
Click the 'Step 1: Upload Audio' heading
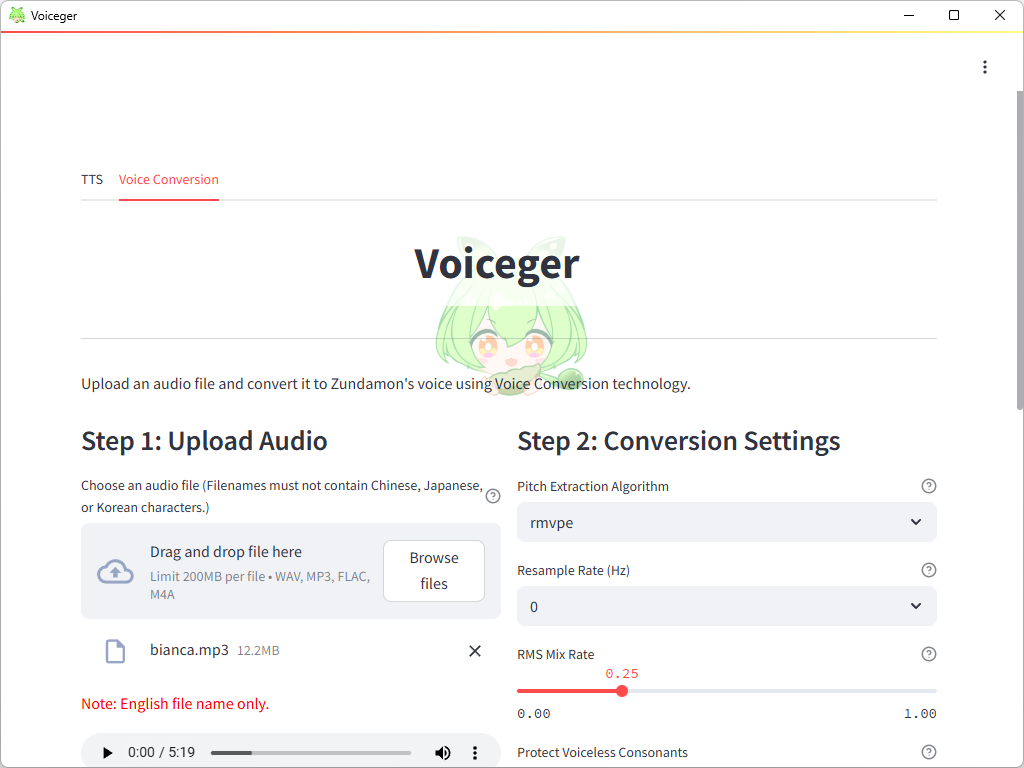tap(204, 441)
